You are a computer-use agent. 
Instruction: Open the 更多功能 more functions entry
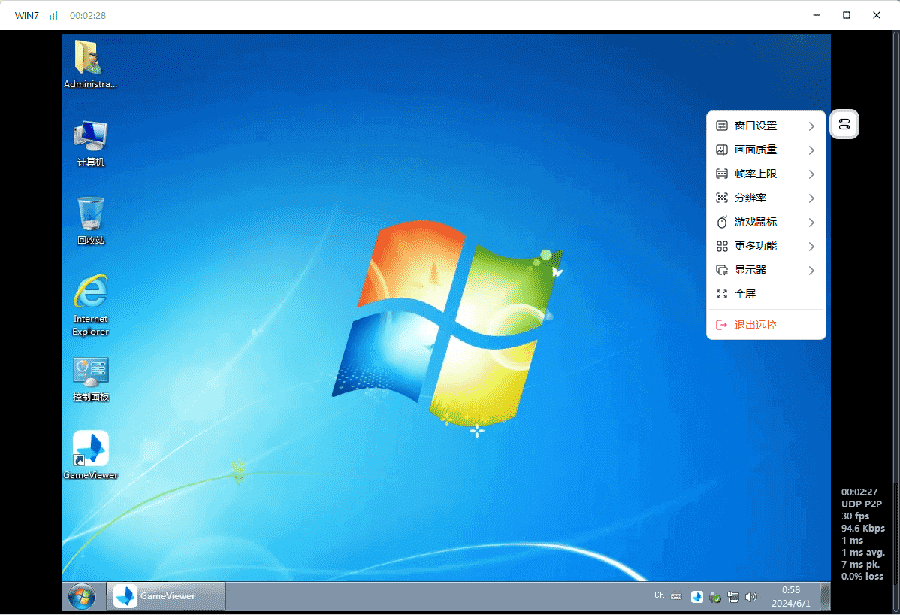766,246
